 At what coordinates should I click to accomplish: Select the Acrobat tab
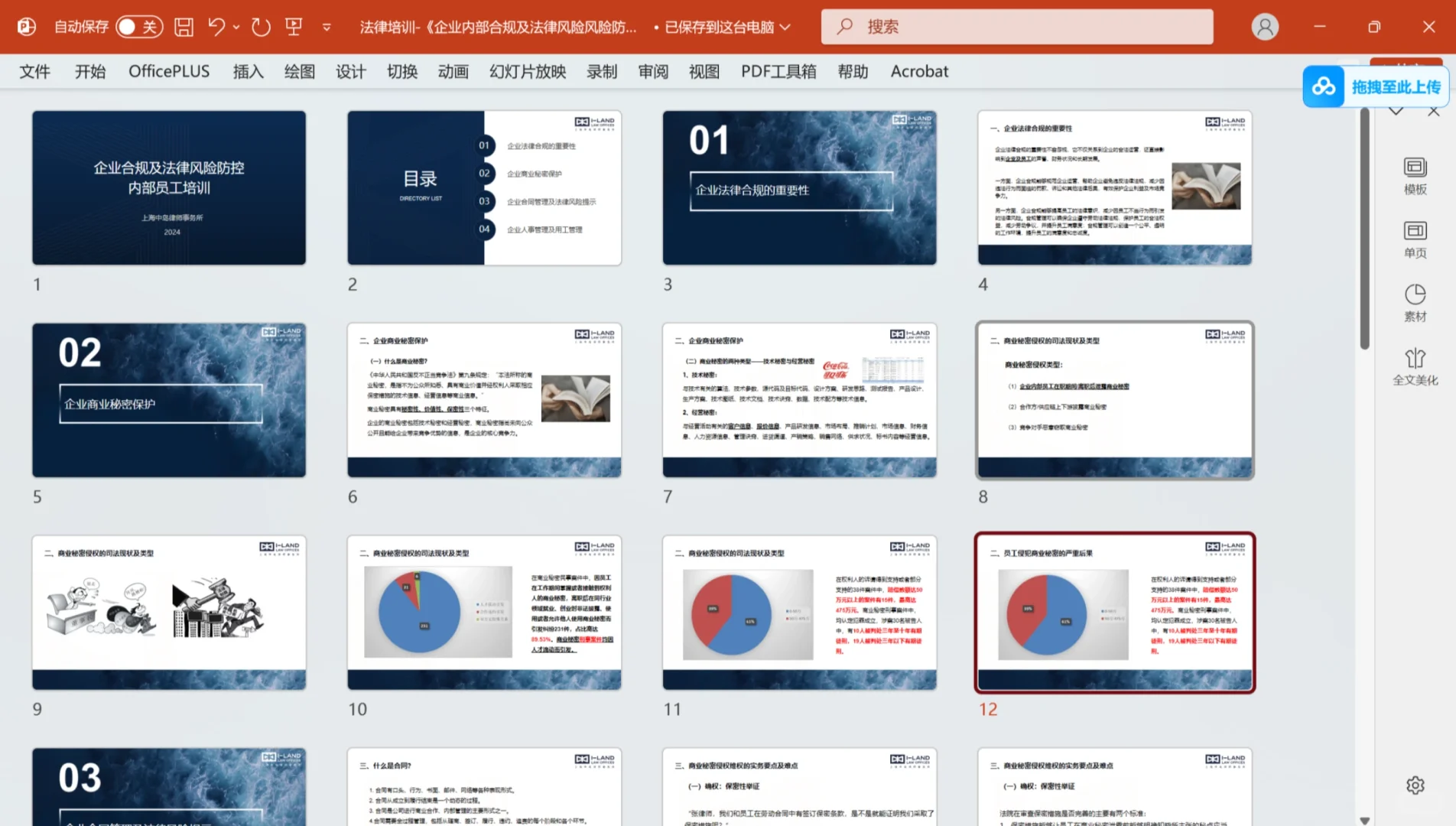(x=919, y=71)
